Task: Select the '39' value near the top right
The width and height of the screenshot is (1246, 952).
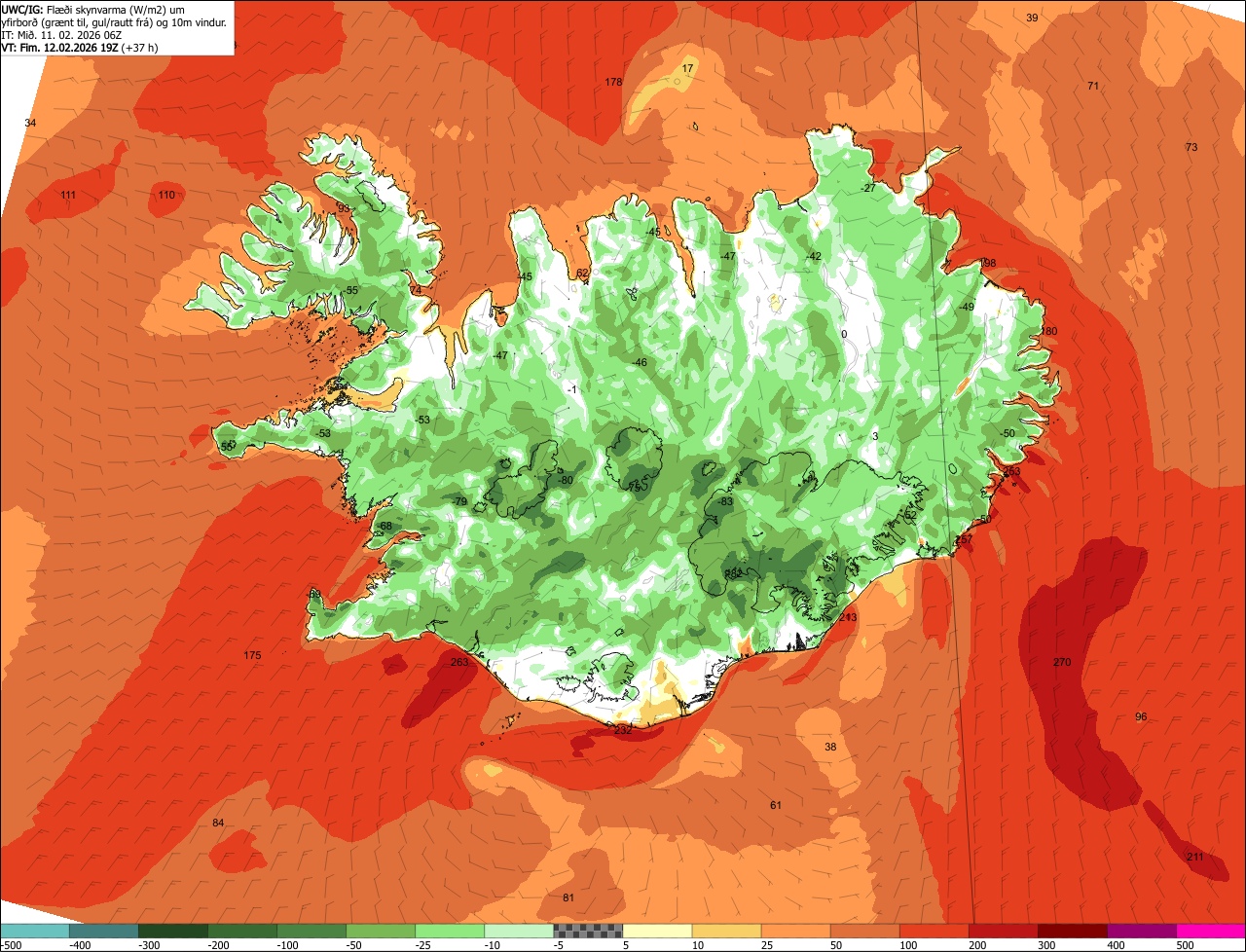Action: (1033, 18)
